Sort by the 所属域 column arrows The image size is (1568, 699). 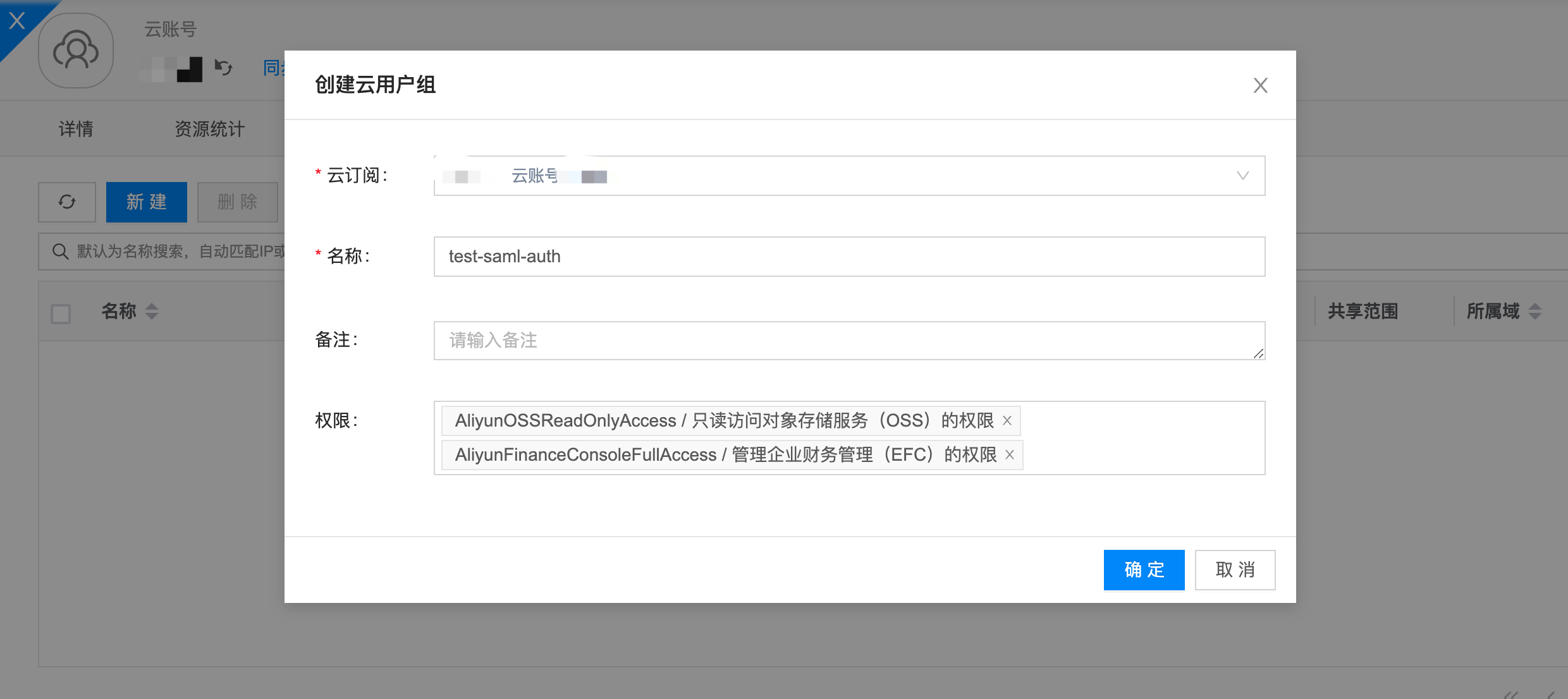(x=1535, y=312)
